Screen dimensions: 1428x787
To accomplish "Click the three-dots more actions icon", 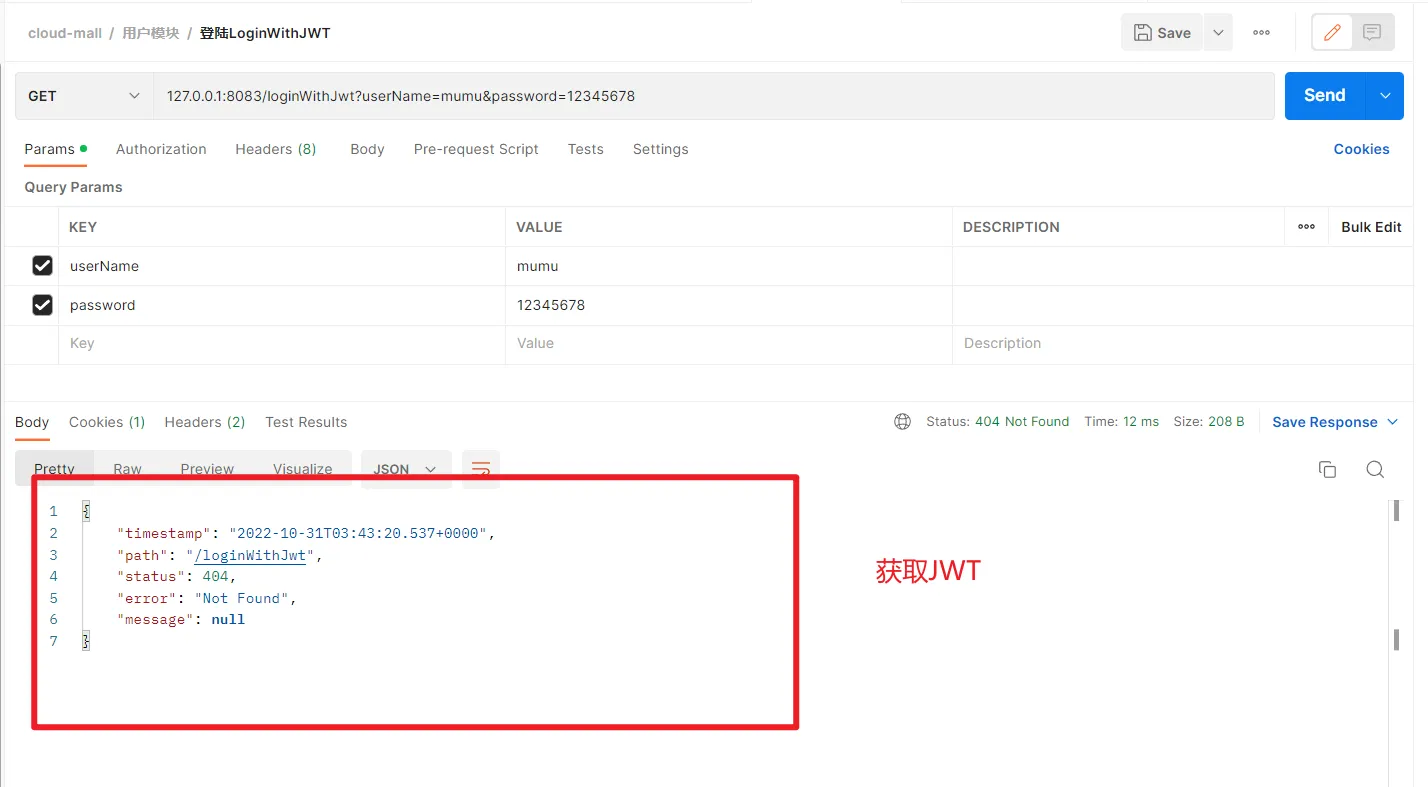I will 1261,33.
